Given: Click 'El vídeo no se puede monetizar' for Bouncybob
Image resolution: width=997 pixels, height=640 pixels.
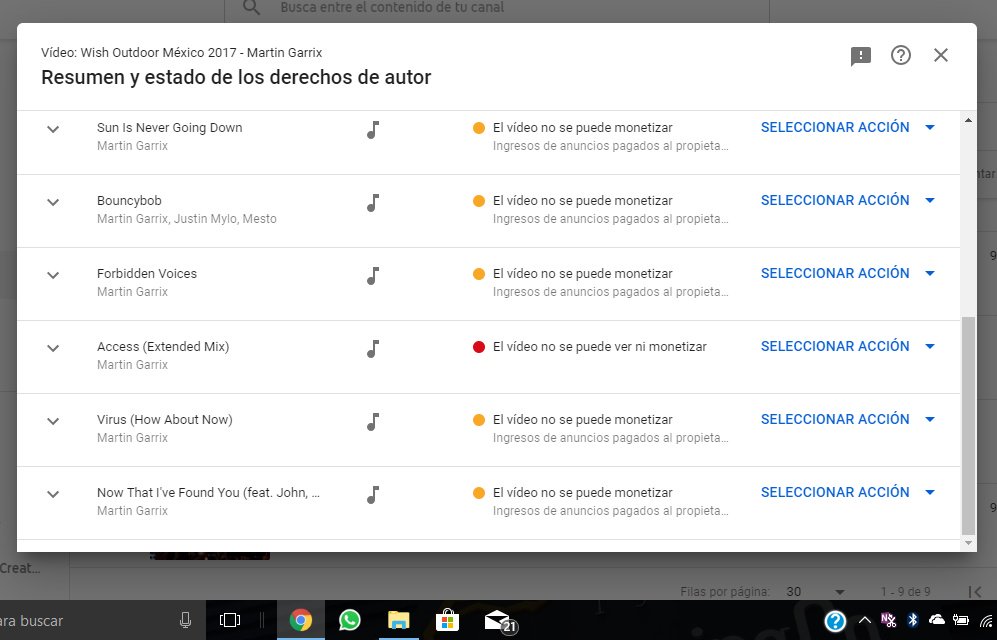Looking at the screenshot, I should pyautogui.click(x=582, y=201).
